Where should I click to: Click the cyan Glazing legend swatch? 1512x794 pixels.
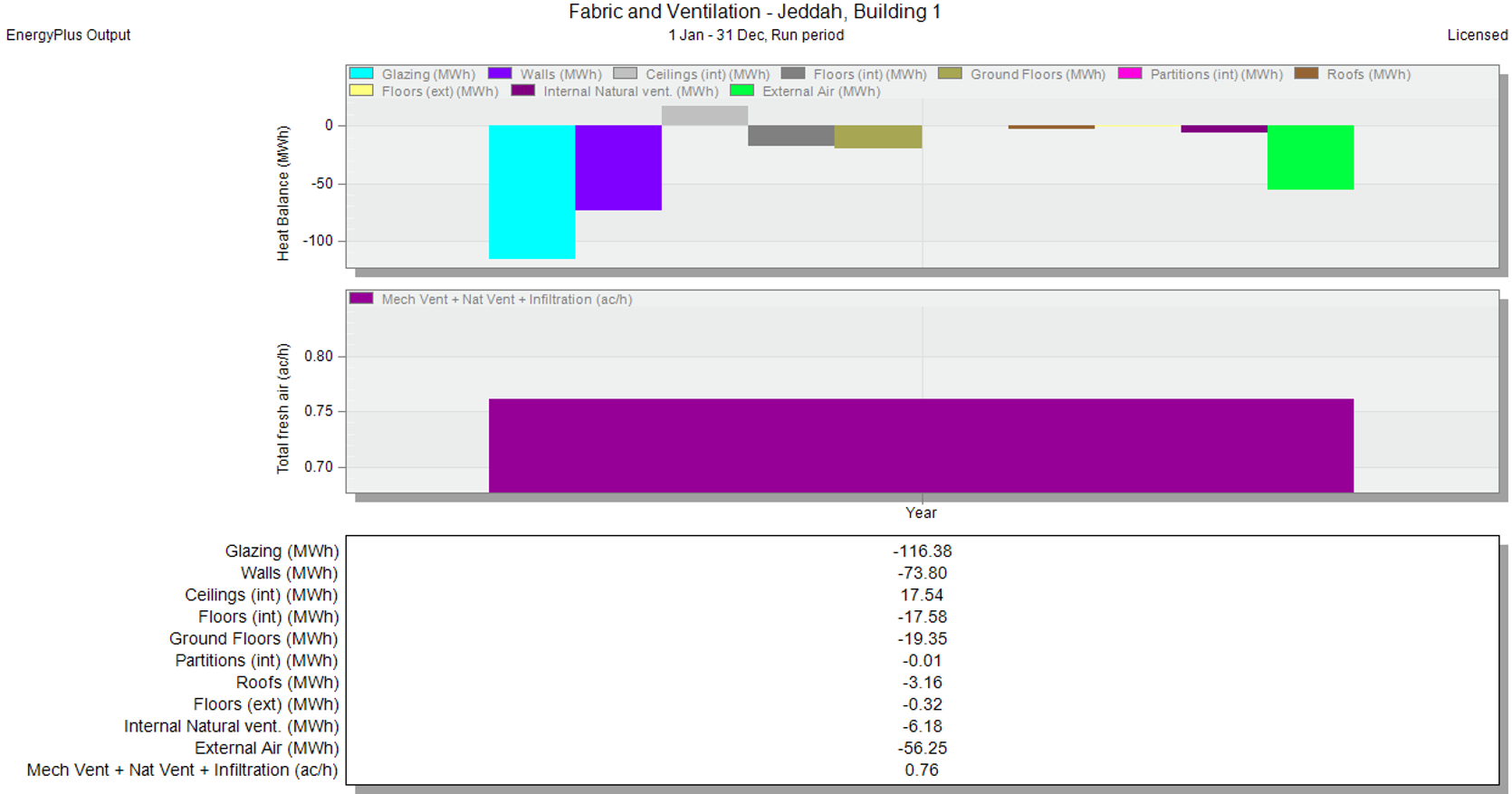coord(361,73)
